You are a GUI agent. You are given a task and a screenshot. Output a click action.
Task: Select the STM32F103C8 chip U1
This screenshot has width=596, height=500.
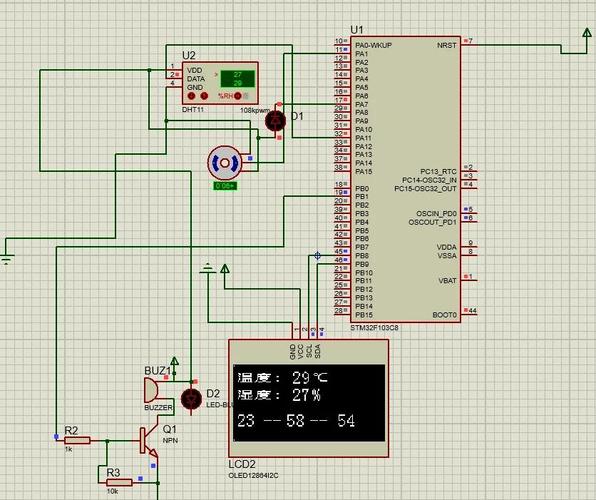406,179
